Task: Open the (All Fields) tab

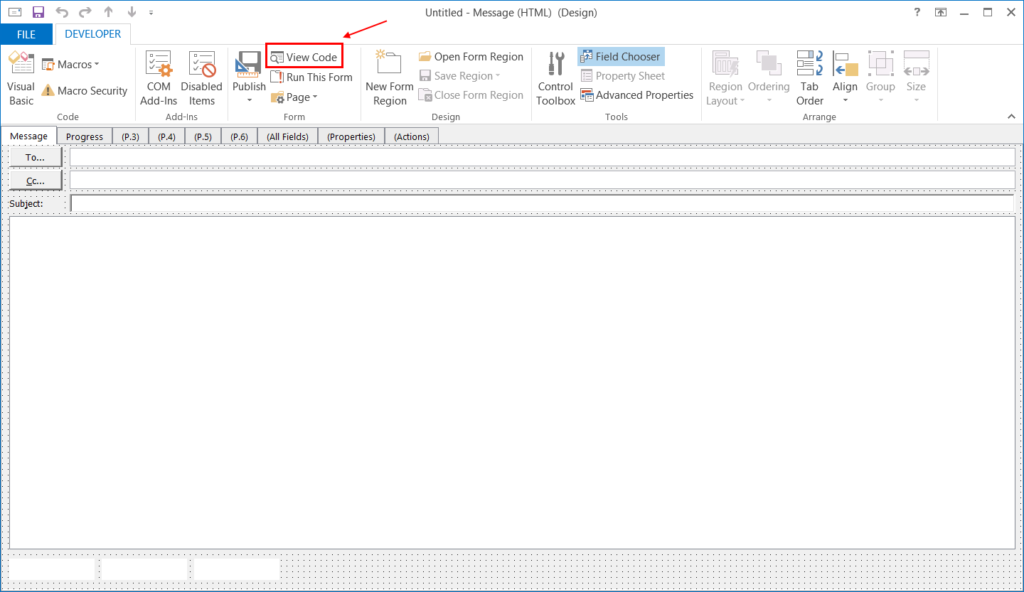Action: [287, 136]
